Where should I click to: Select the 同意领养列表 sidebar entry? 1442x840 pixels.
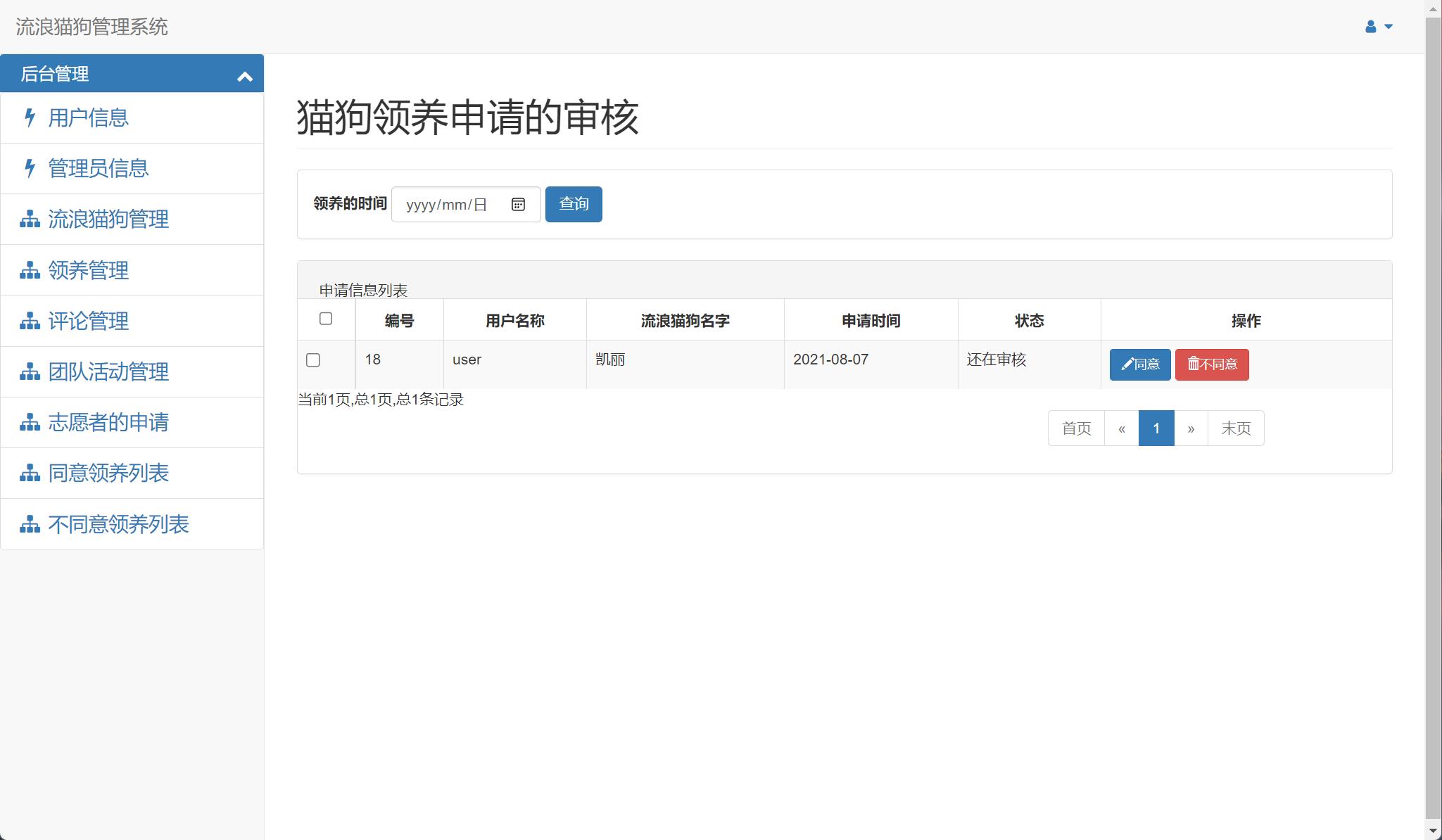tap(108, 473)
